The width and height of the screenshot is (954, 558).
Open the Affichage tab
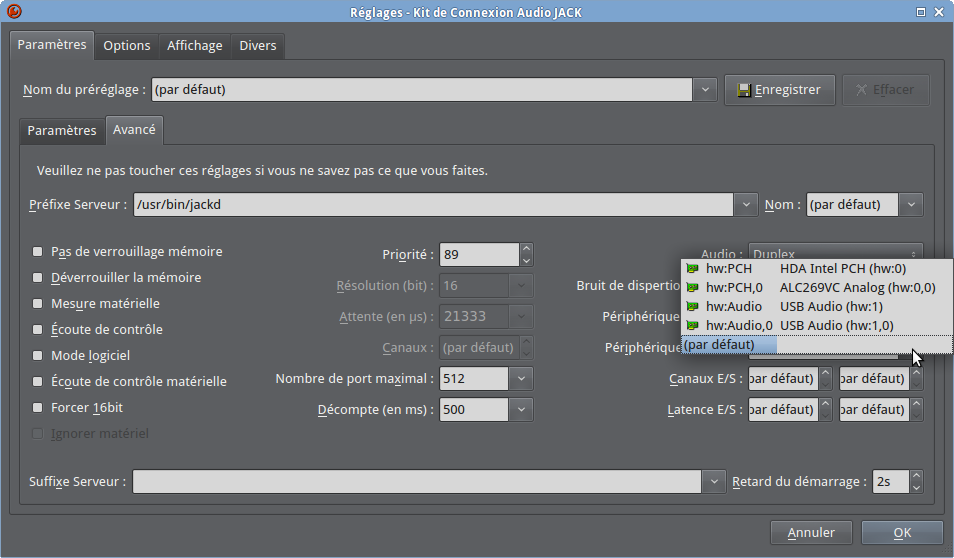[195, 46]
